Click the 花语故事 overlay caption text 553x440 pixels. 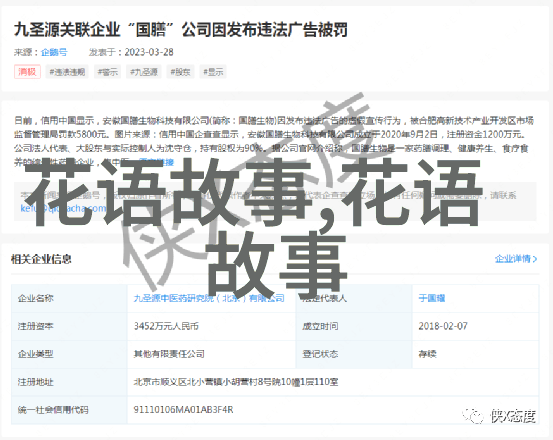click(x=255, y=227)
